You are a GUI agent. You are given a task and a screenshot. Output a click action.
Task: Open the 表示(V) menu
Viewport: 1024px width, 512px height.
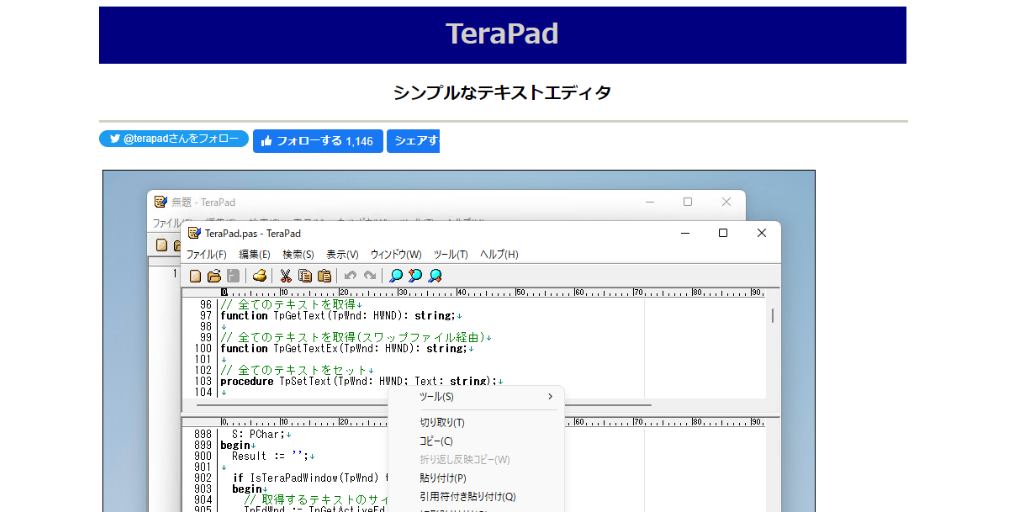click(x=342, y=255)
